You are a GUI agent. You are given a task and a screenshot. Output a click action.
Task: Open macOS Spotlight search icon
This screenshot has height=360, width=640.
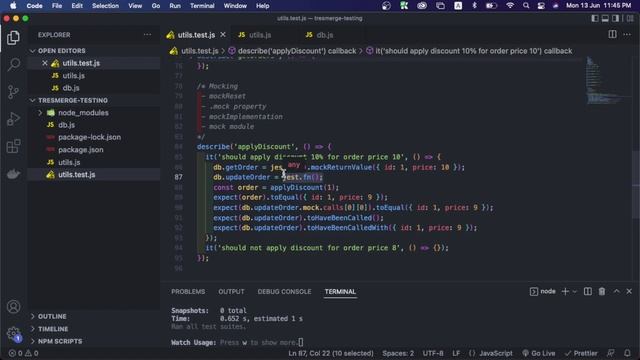pyautogui.click(x=526, y=6)
